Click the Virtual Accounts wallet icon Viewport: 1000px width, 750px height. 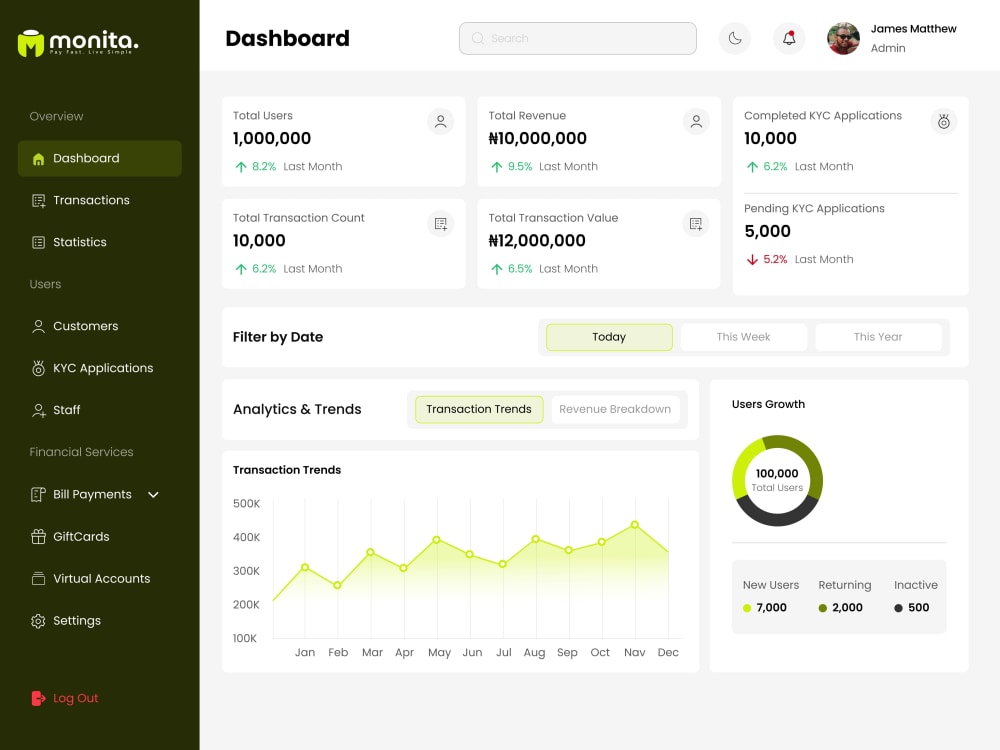click(38, 578)
